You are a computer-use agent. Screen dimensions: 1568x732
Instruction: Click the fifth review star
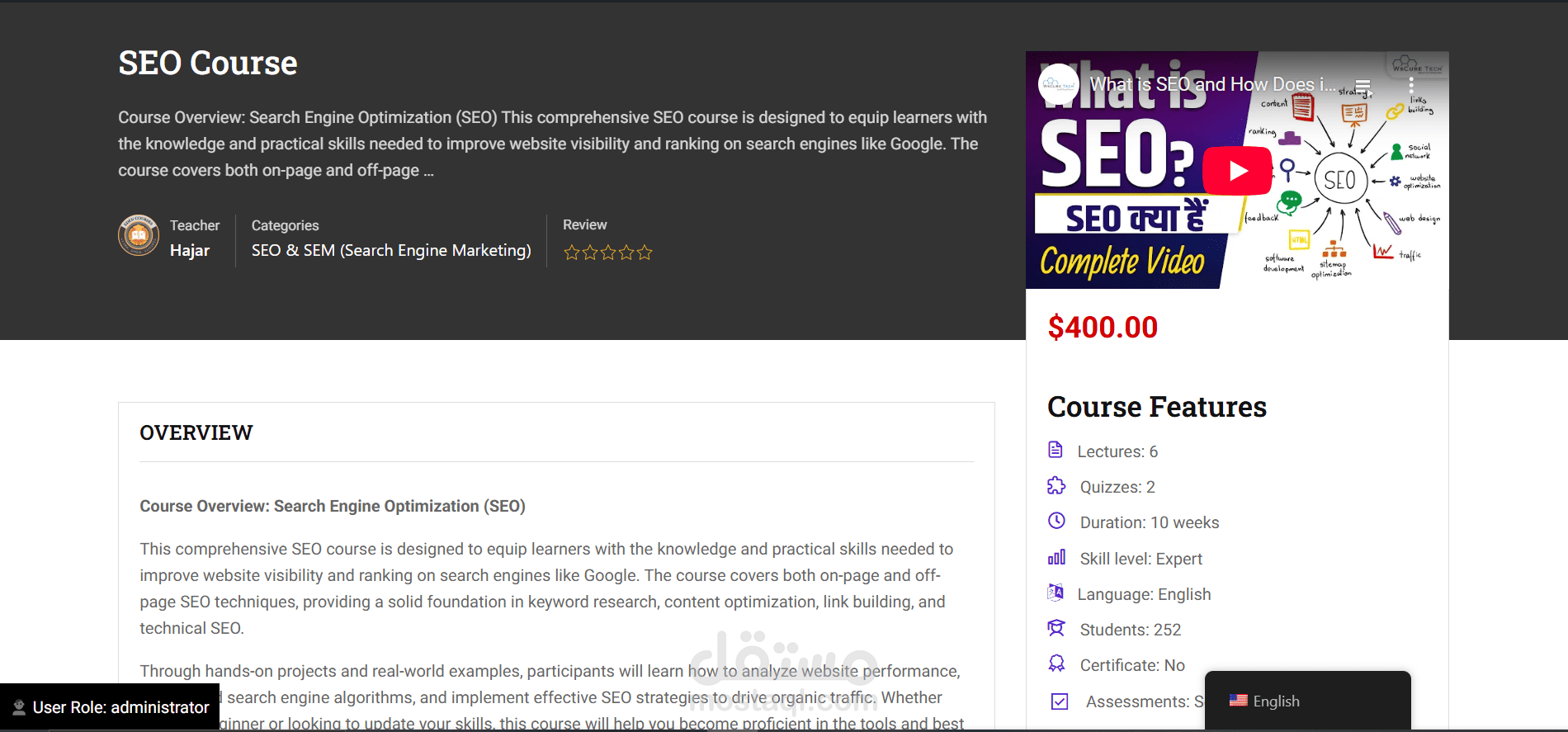pos(645,253)
